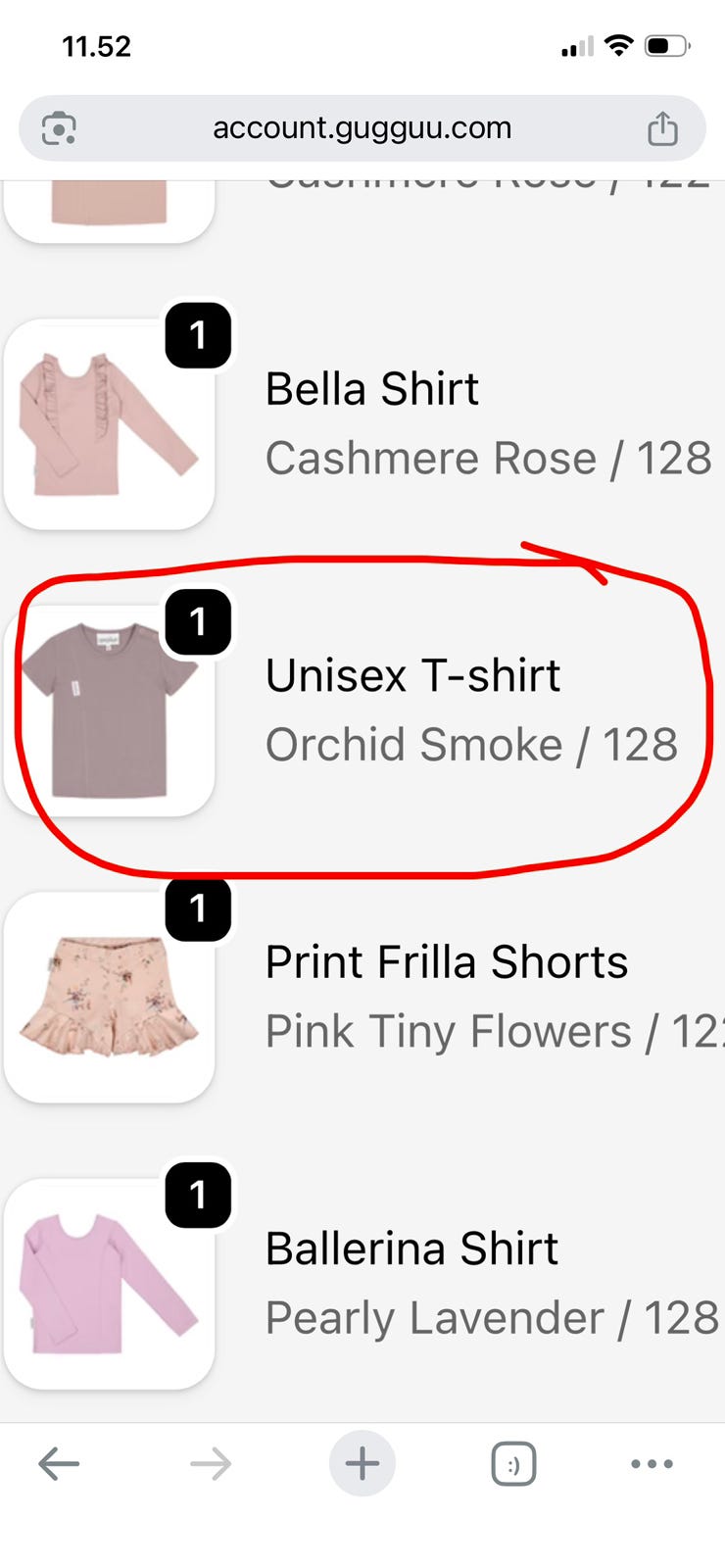Select the Print Frilla Shorts title
The image size is (725, 1568).
point(447,962)
